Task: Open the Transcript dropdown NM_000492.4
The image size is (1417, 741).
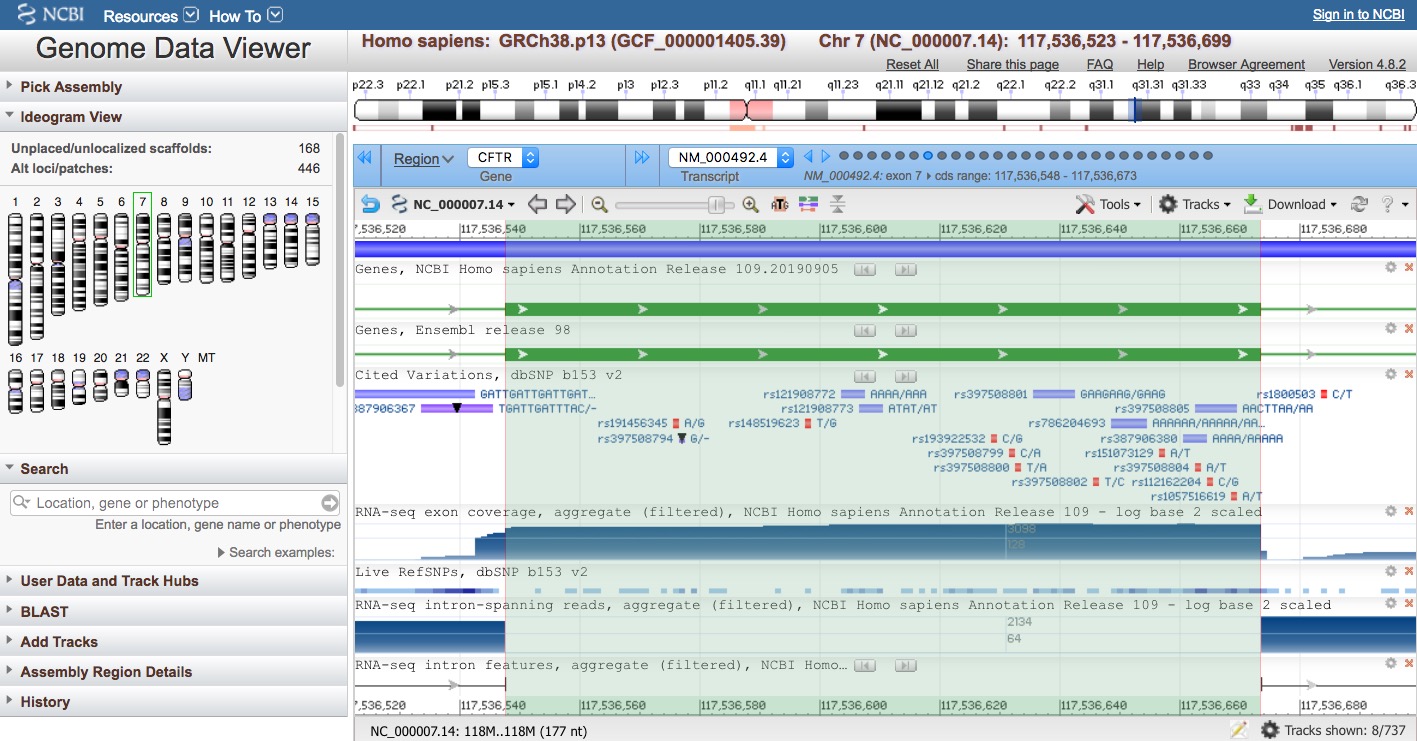Action: click(731, 158)
